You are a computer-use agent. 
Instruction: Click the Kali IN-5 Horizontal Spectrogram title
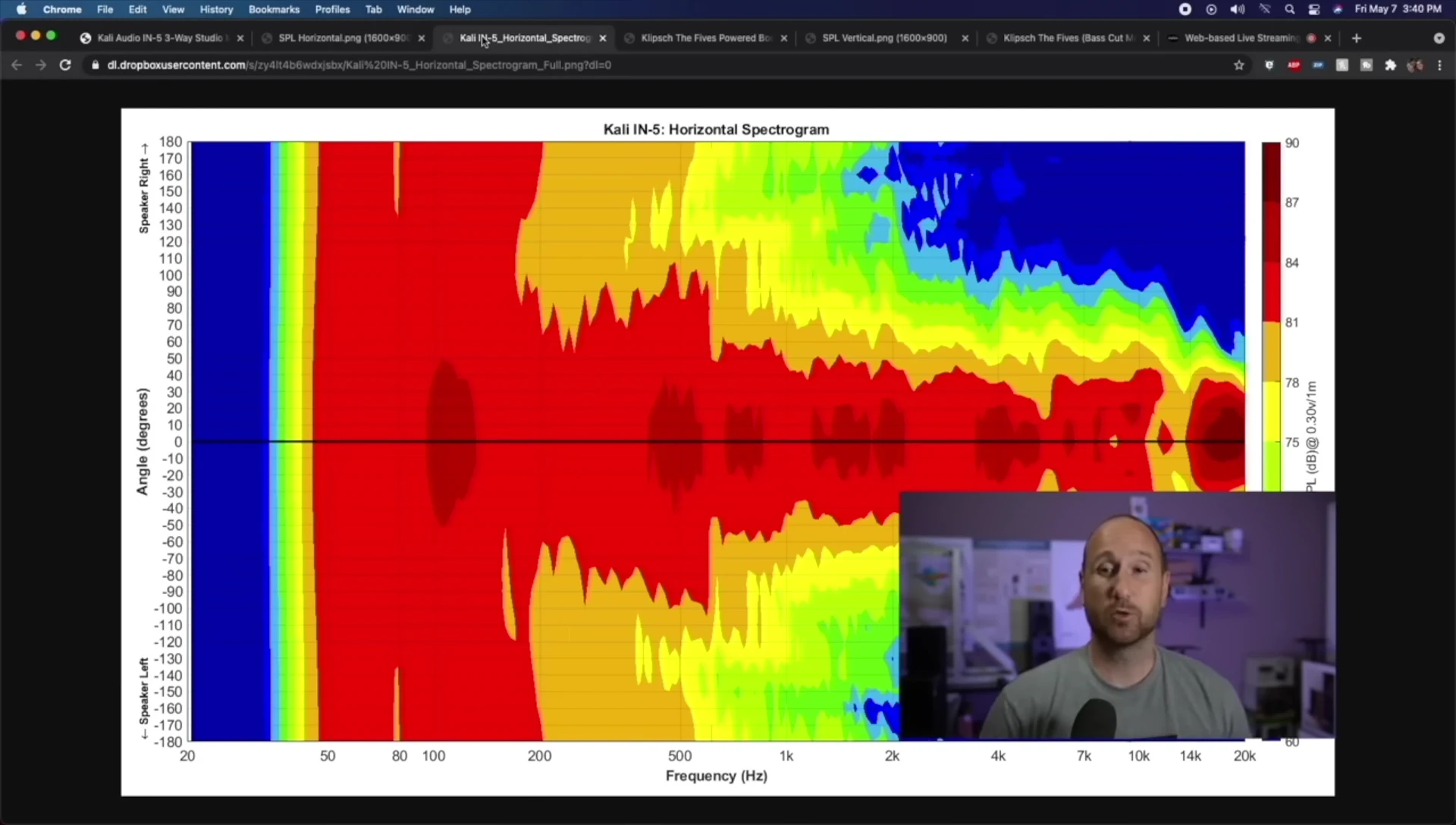tap(716, 130)
